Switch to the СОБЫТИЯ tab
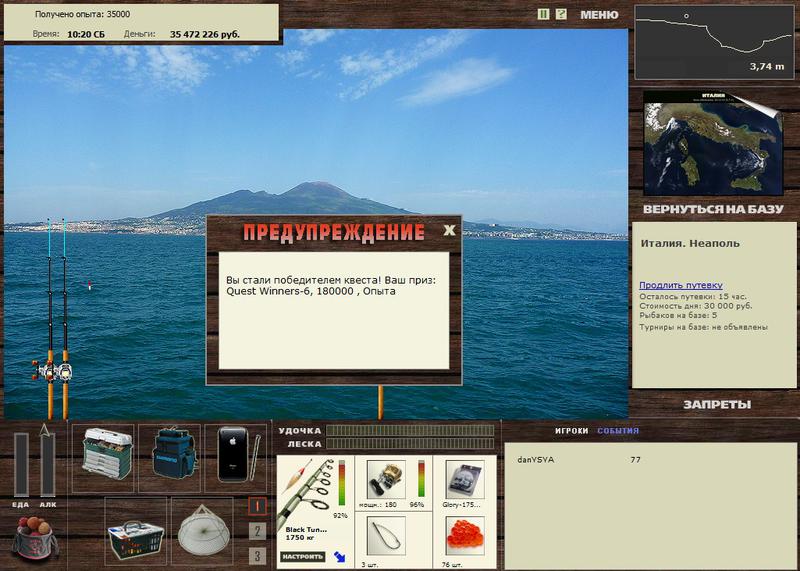Viewport: 800px width, 571px height. pyautogui.click(x=618, y=431)
